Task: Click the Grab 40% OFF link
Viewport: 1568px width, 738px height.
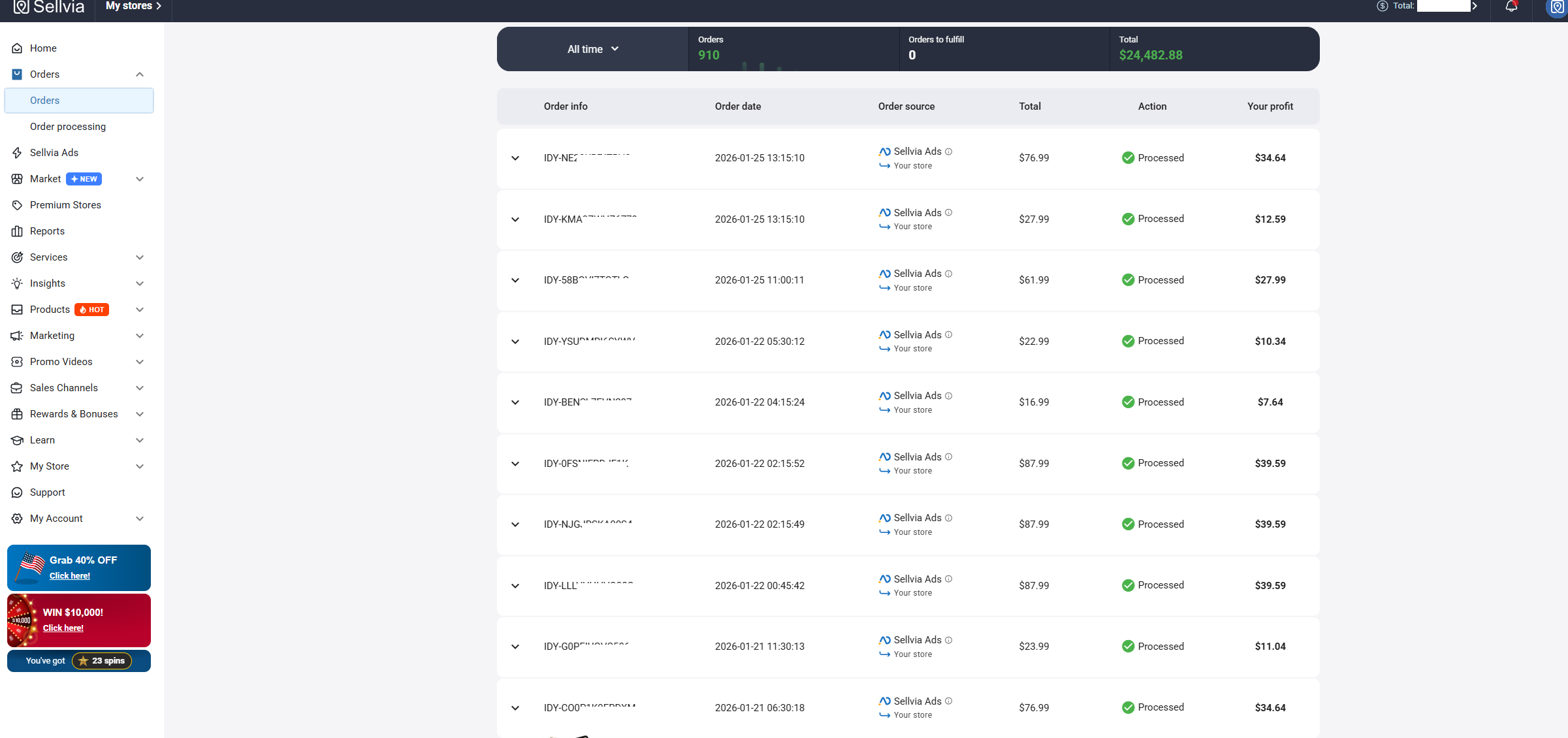Action: pos(70,576)
